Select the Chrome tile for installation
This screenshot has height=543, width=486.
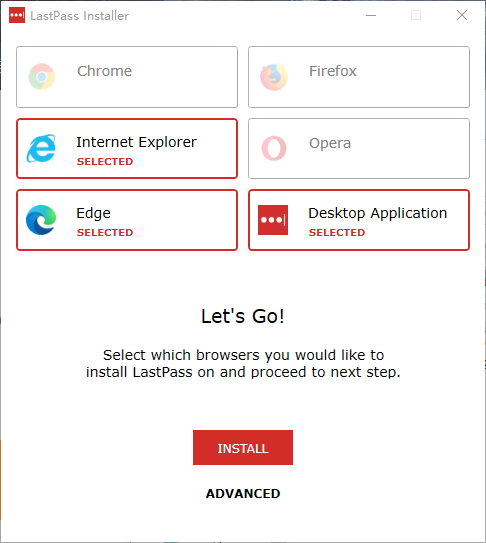click(x=127, y=77)
